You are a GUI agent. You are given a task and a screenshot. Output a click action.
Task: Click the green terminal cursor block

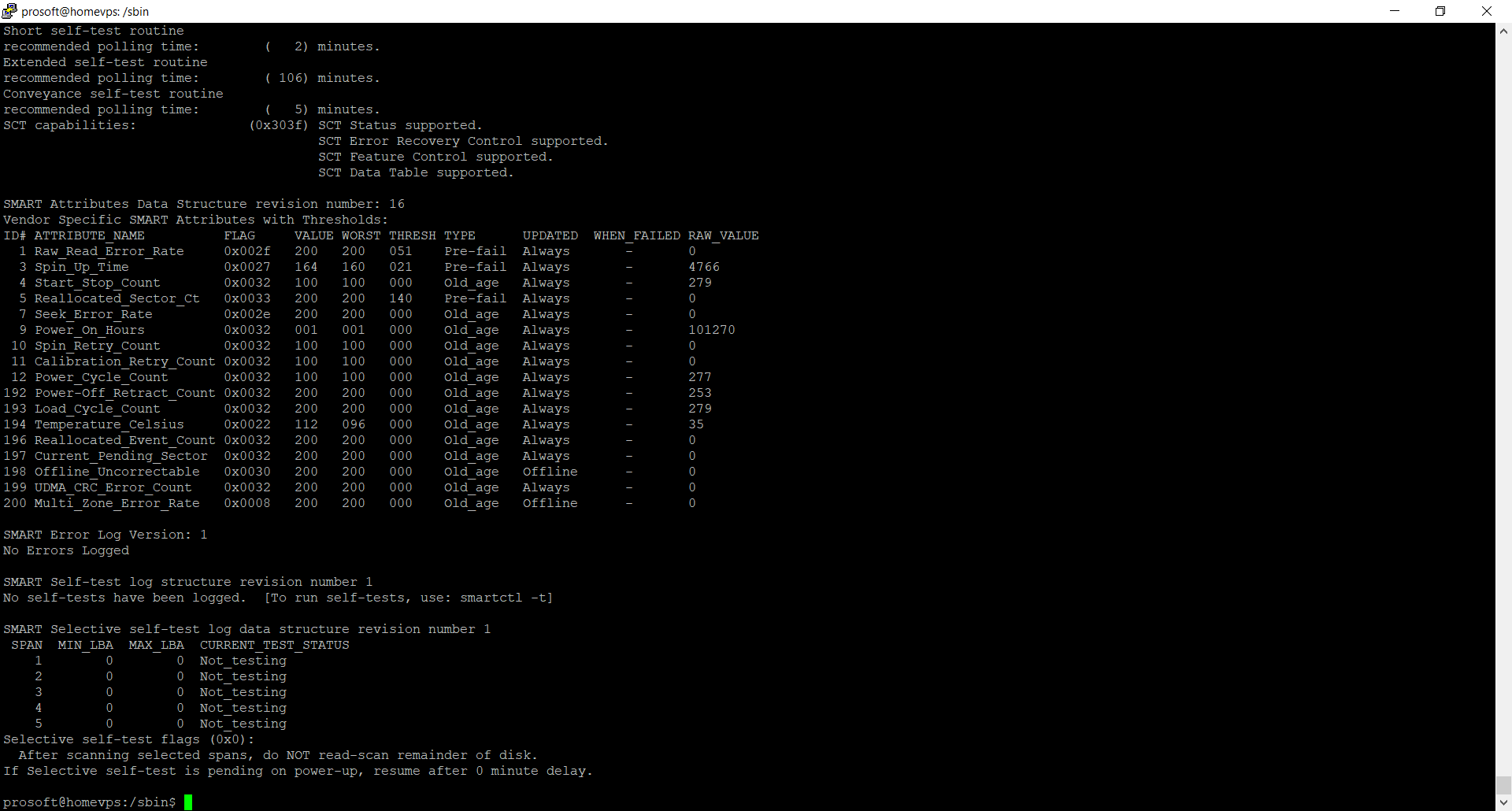188,802
